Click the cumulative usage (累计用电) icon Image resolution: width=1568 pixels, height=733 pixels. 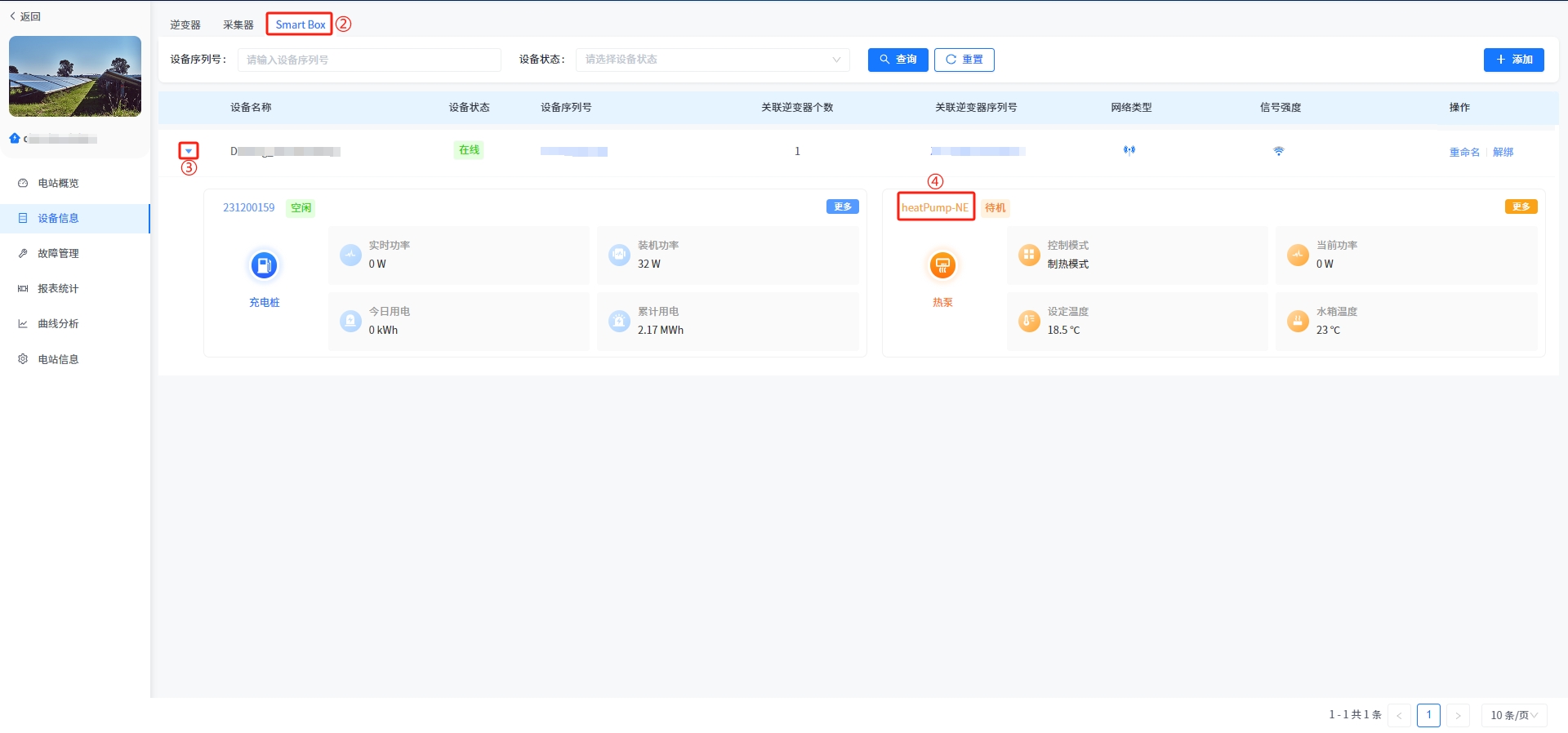[x=619, y=321]
